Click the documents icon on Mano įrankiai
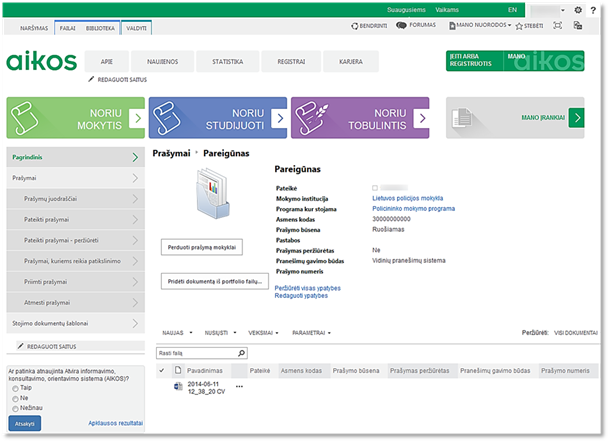This screenshot has height=442, width=609. point(462,118)
